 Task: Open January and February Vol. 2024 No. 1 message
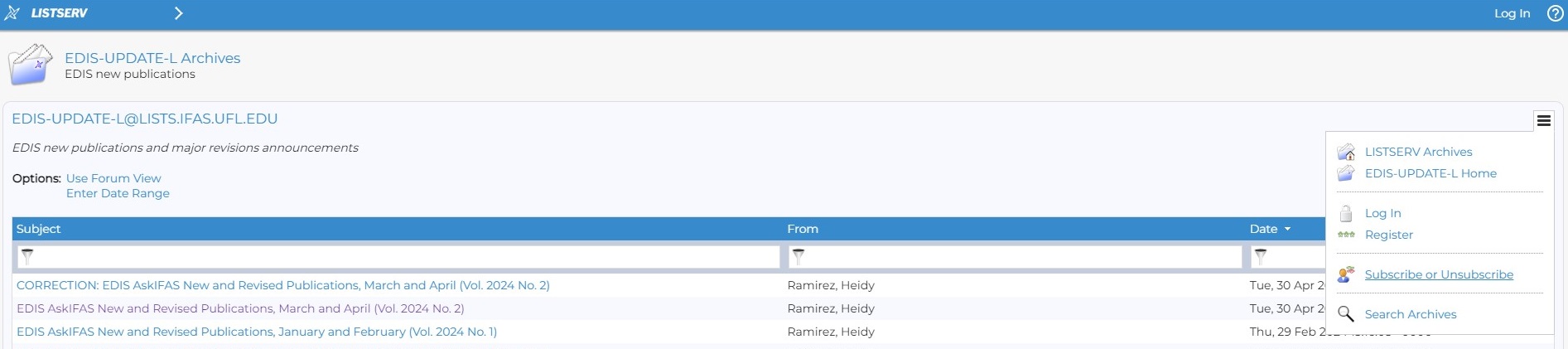(257, 332)
